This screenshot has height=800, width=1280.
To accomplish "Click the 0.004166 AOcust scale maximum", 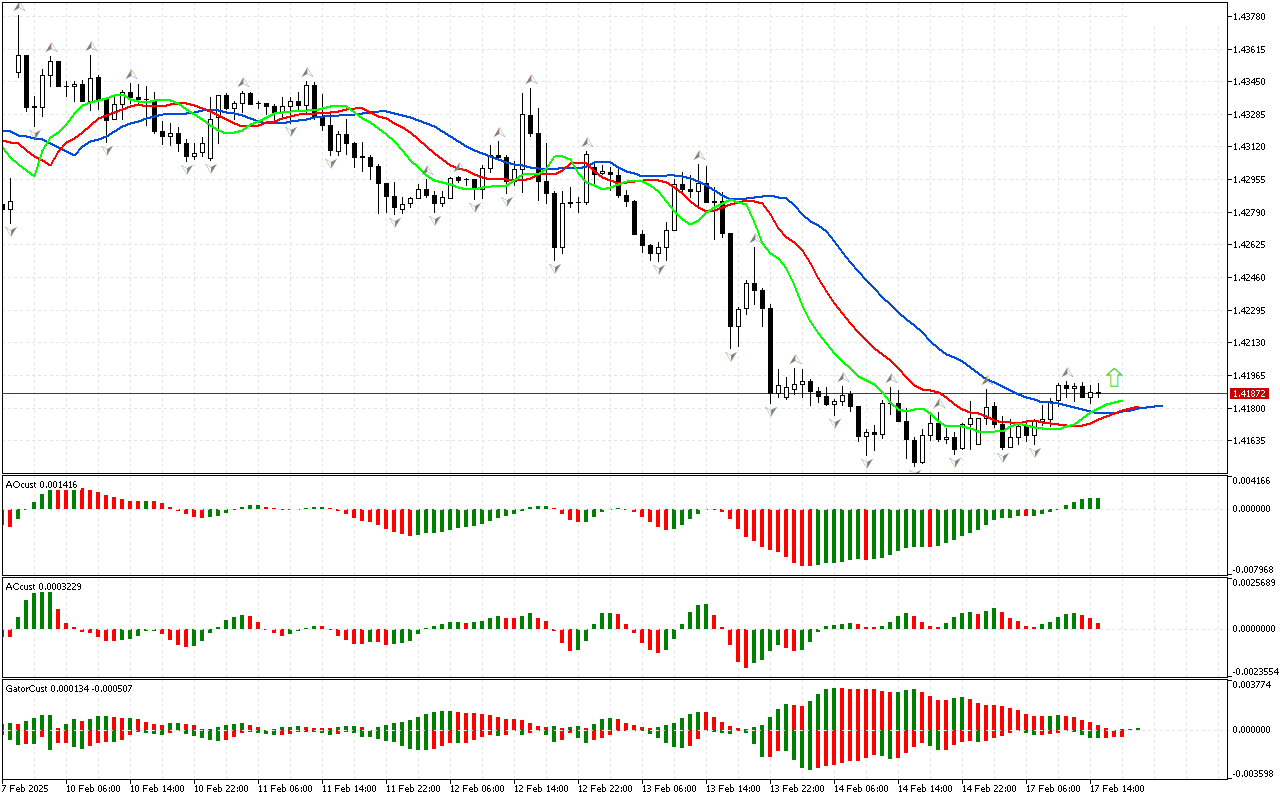I will click(1252, 482).
